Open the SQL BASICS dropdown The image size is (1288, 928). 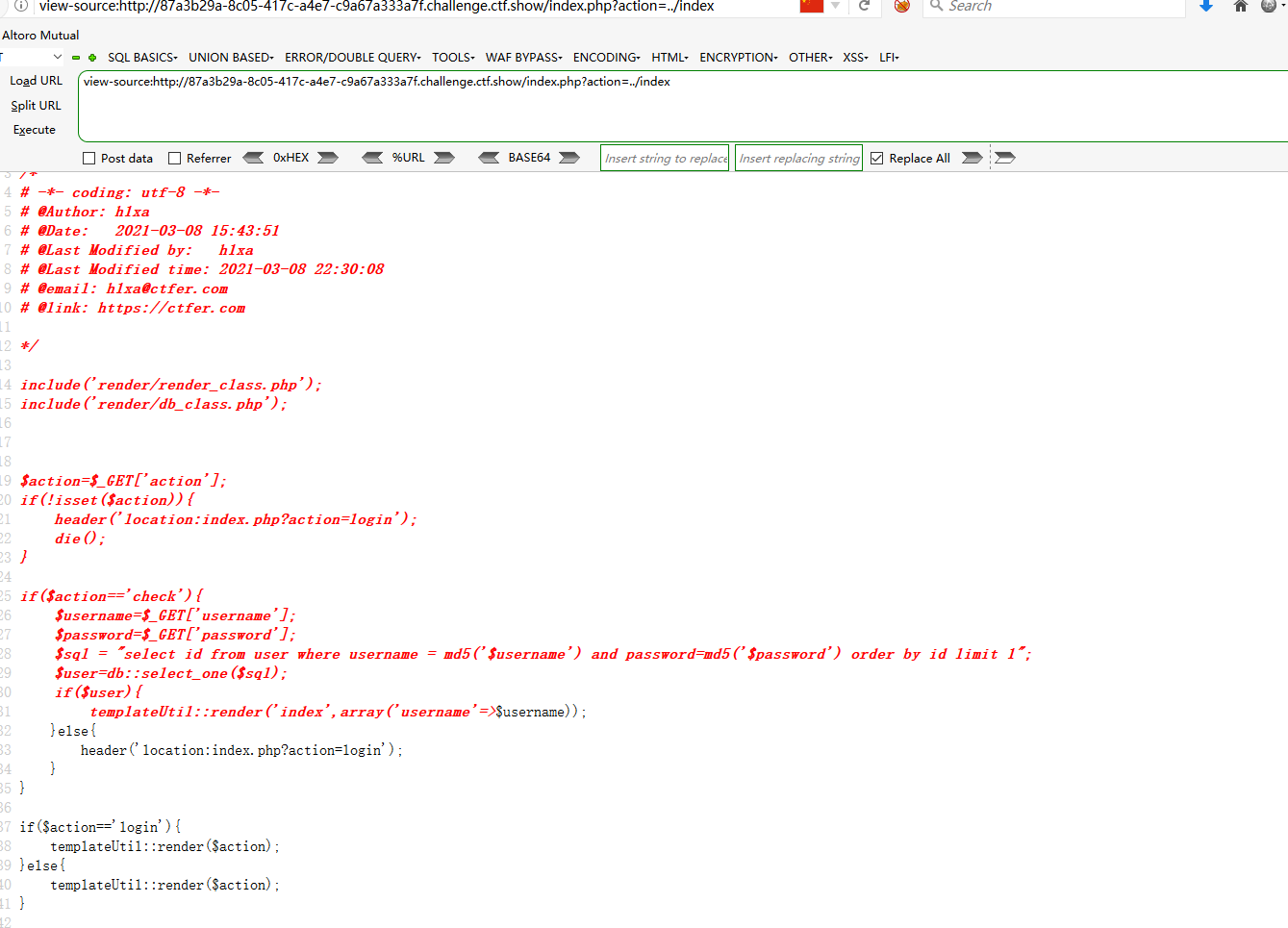coord(142,57)
